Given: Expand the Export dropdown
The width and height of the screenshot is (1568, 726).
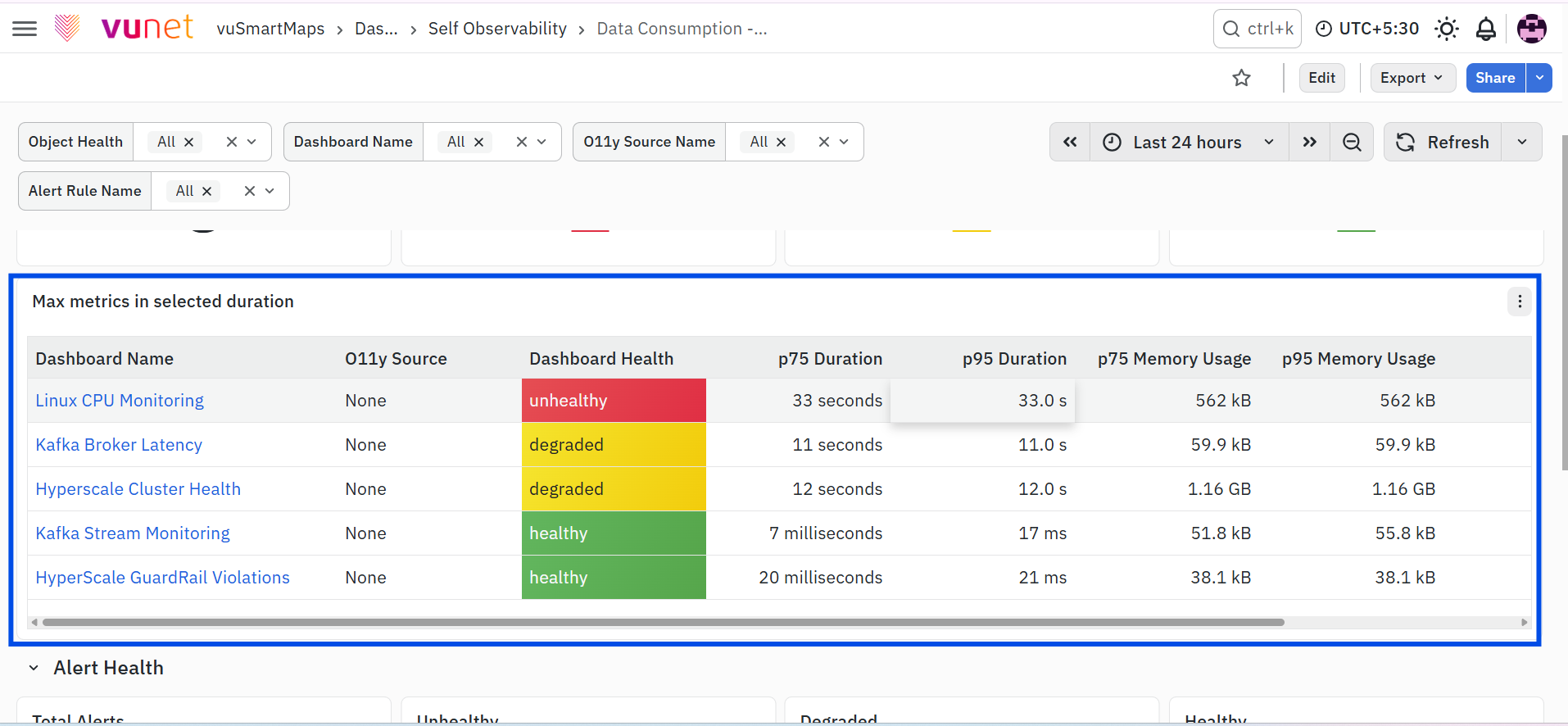Looking at the screenshot, I should pos(1412,78).
